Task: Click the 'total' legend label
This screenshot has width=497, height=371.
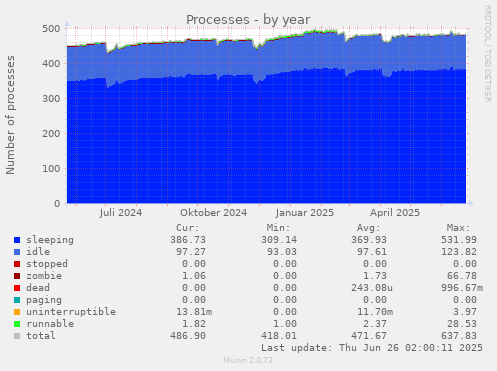Action: [x=41, y=336]
